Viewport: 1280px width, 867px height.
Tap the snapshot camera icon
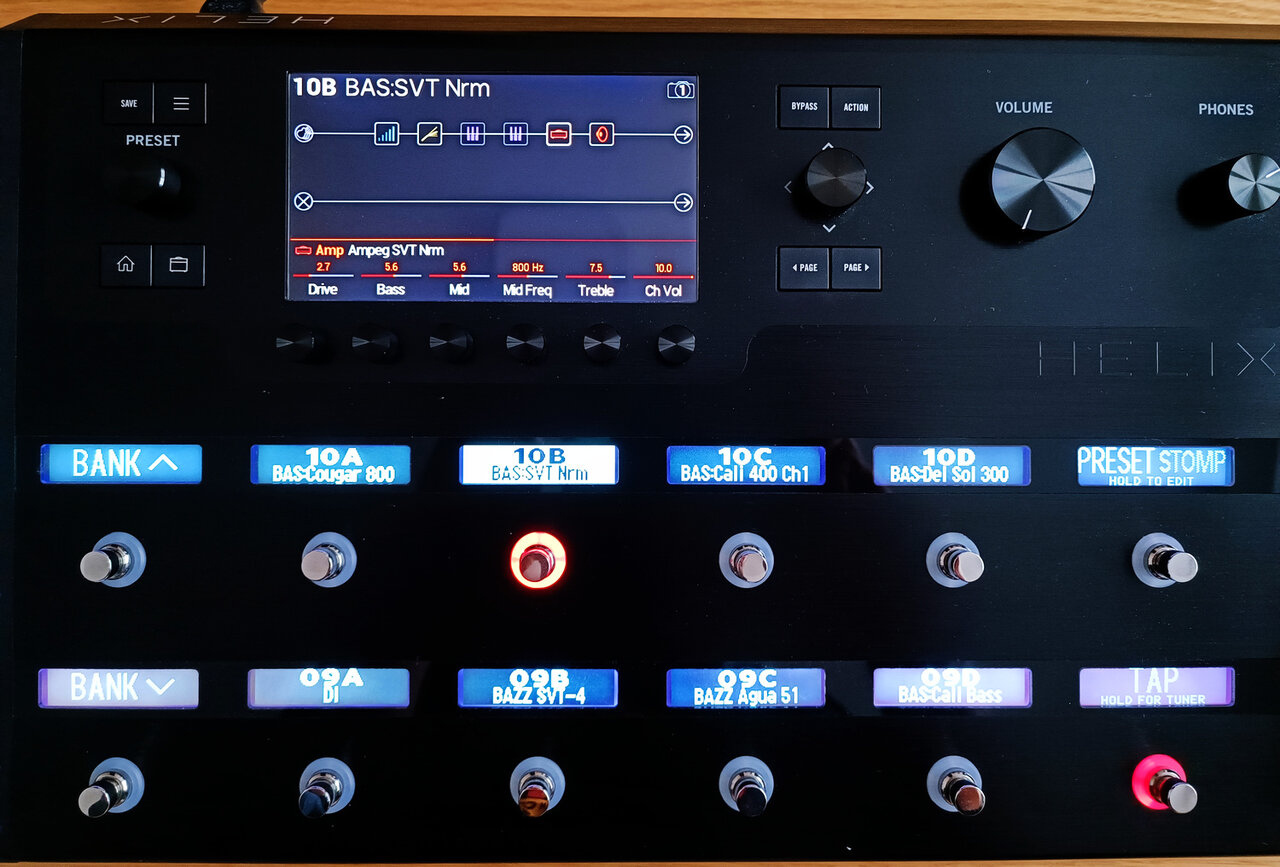[680, 90]
